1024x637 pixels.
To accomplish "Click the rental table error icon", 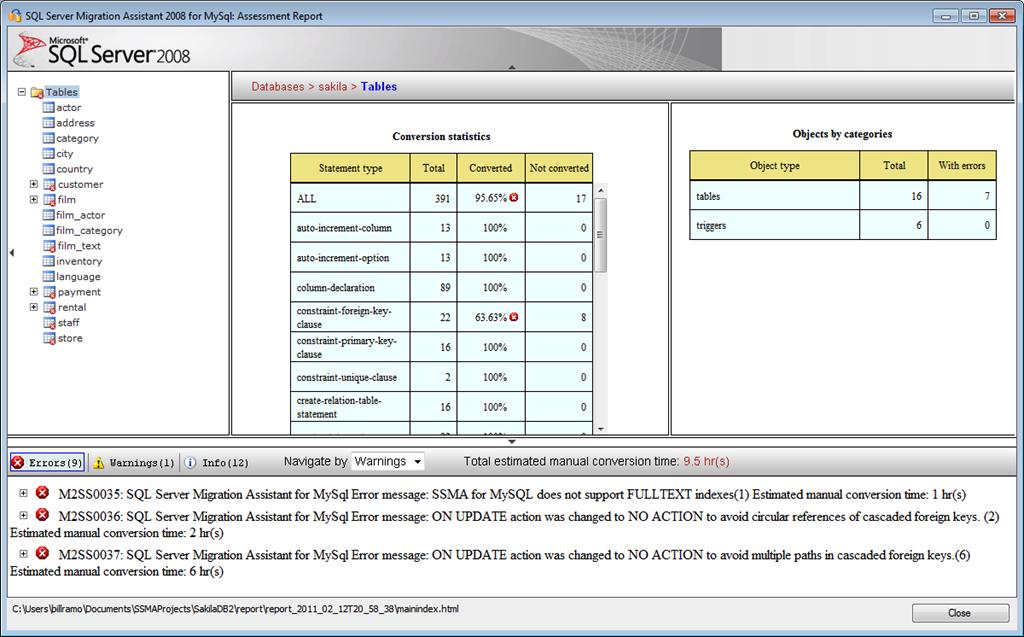I will (50, 307).
